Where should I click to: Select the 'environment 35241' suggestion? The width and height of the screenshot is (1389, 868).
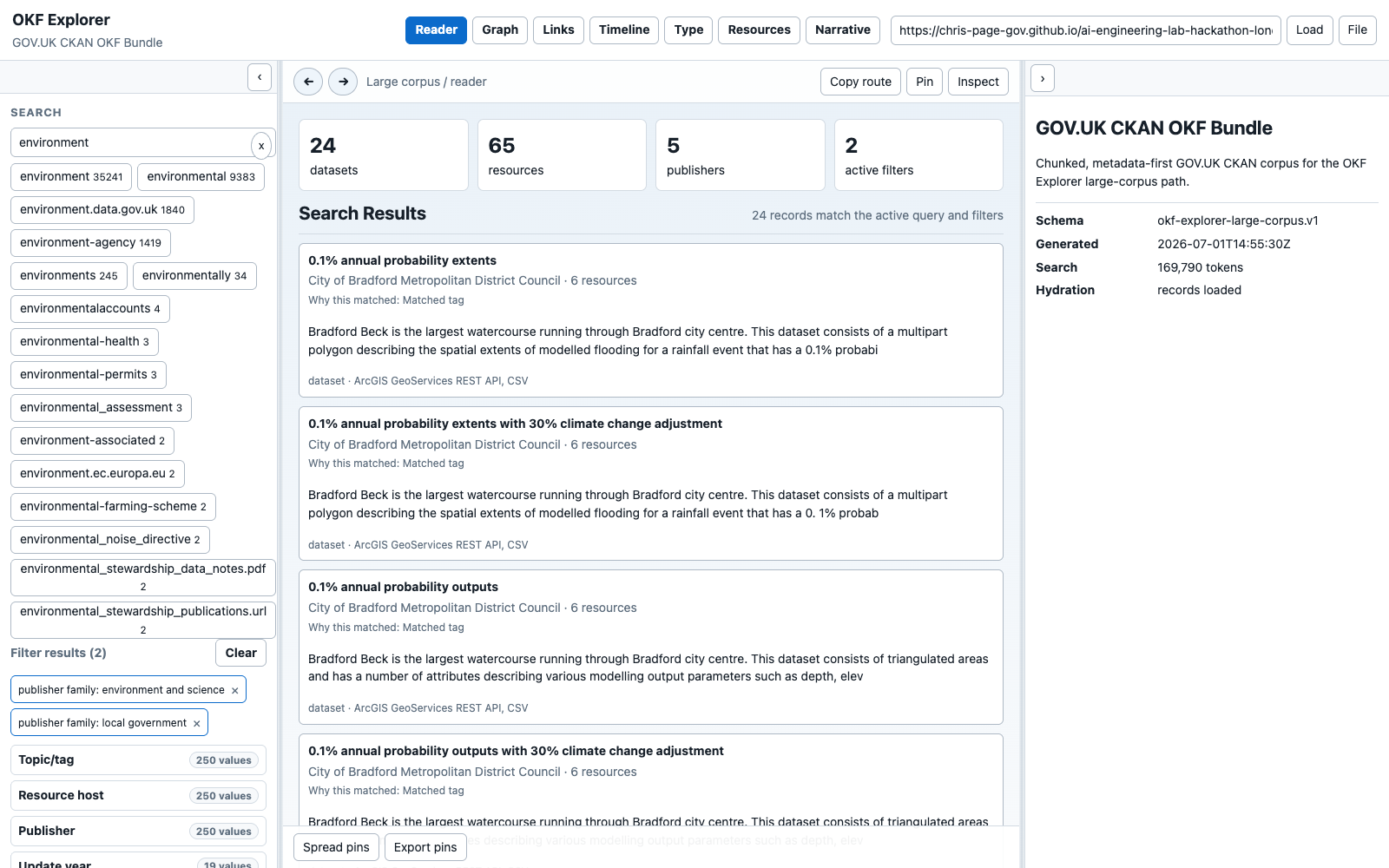(71, 177)
